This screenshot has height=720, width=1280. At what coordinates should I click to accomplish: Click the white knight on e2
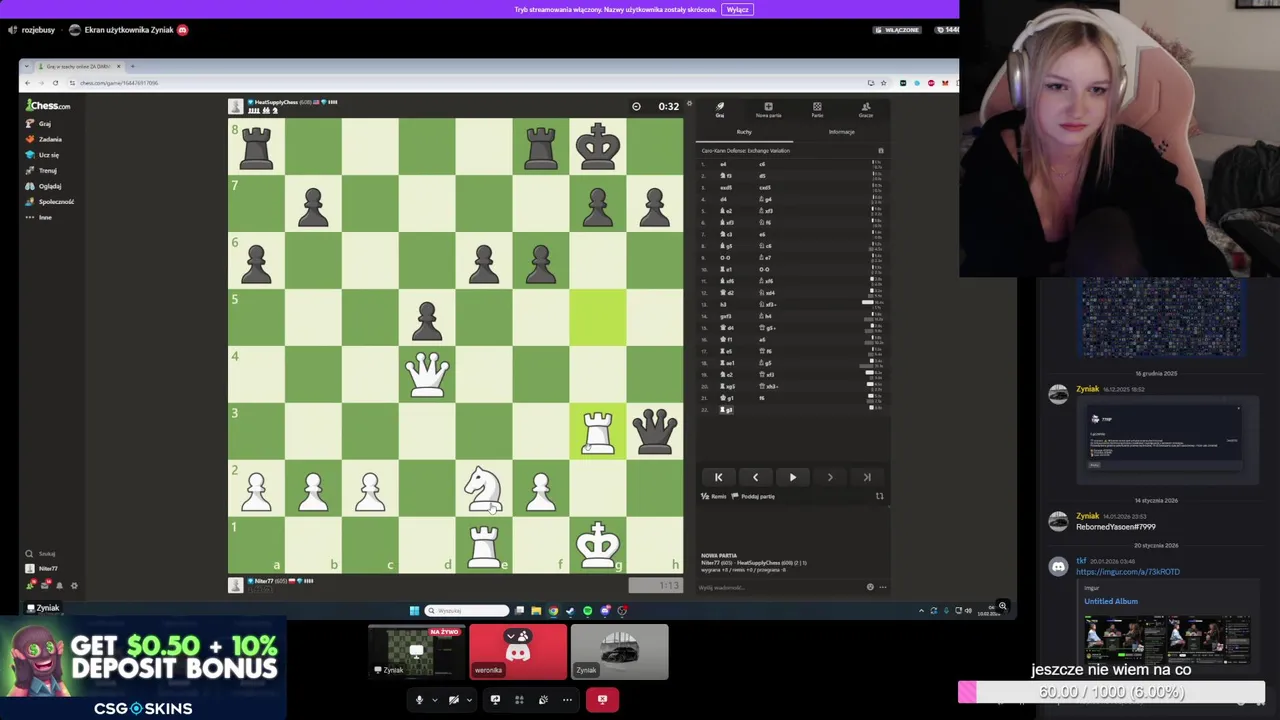click(x=484, y=488)
